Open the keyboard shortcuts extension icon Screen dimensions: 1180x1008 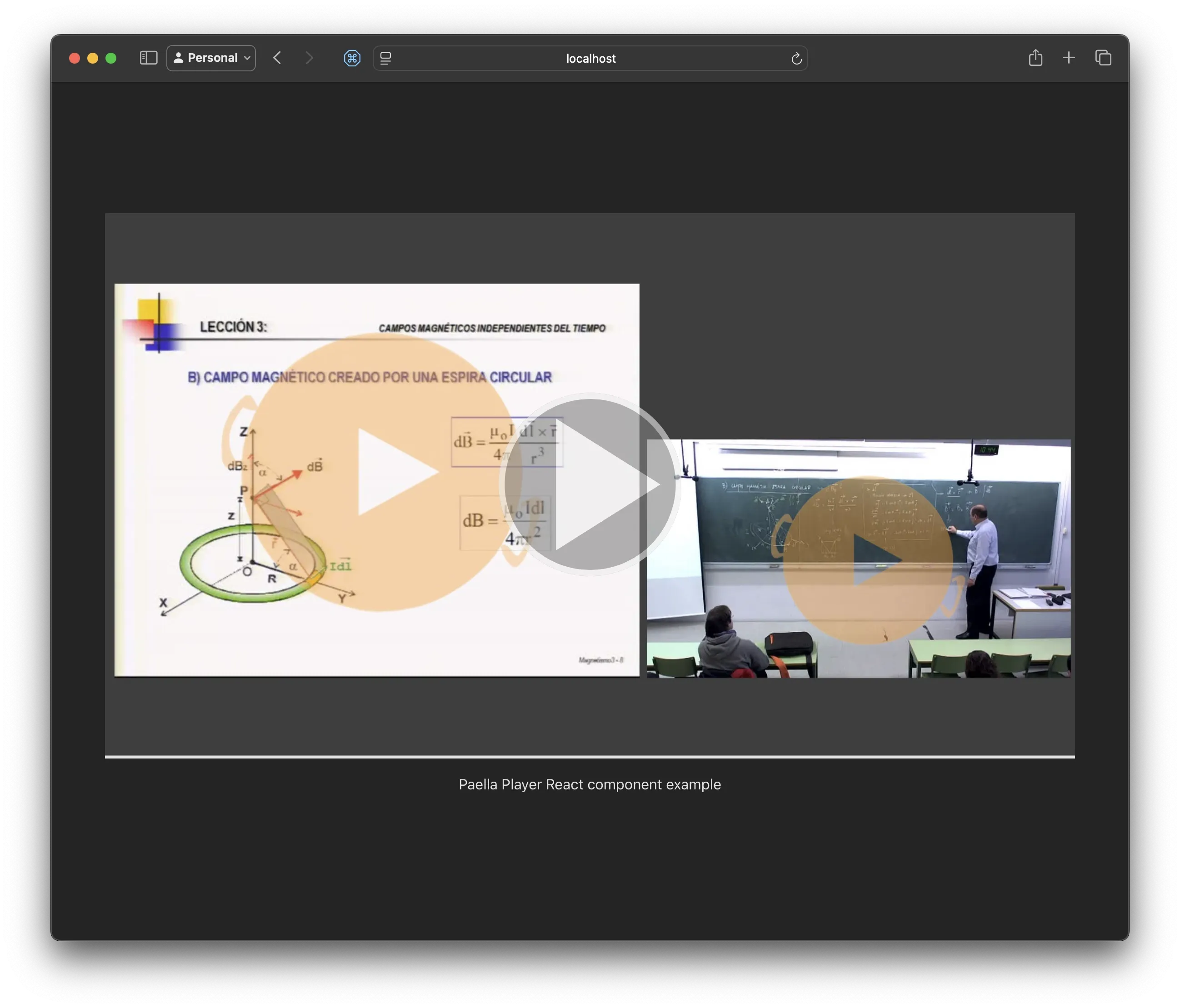coord(352,58)
